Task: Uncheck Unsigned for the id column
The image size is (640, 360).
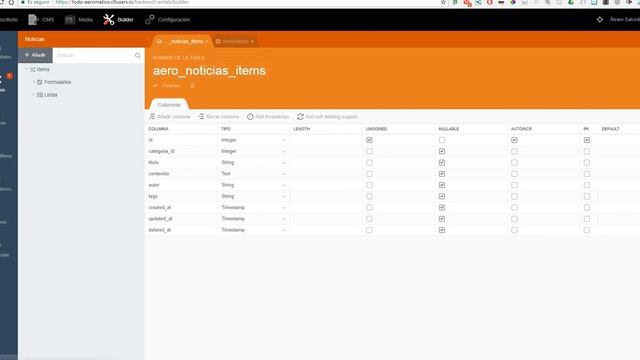Action: (369, 140)
